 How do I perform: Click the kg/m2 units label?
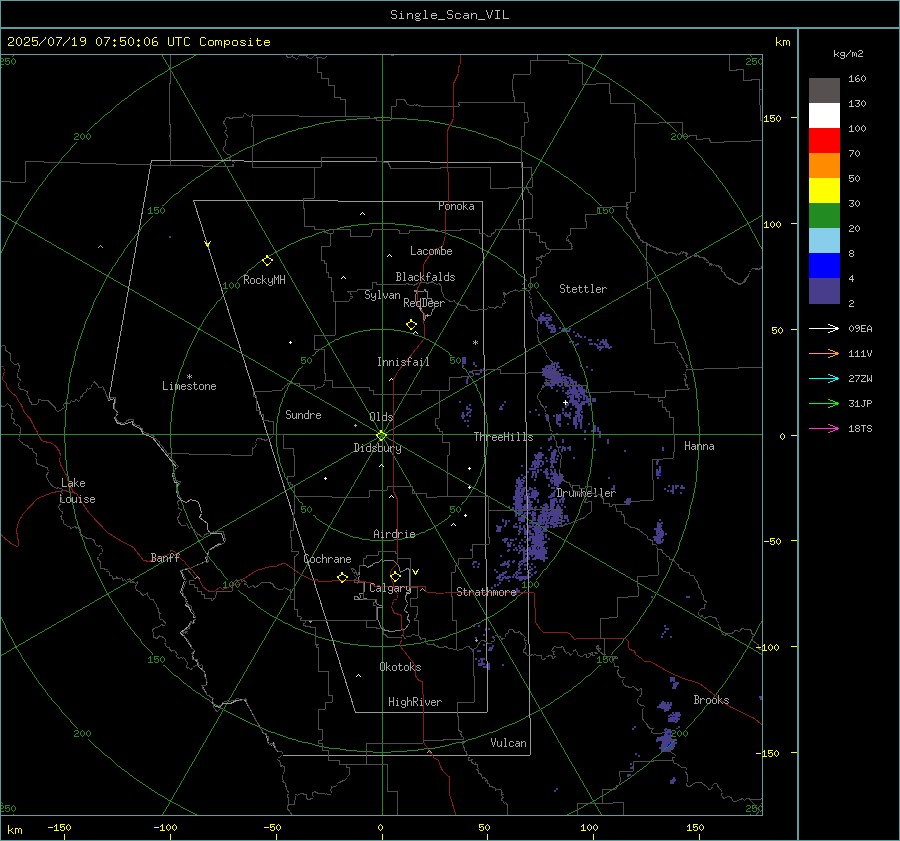pyautogui.click(x=848, y=54)
